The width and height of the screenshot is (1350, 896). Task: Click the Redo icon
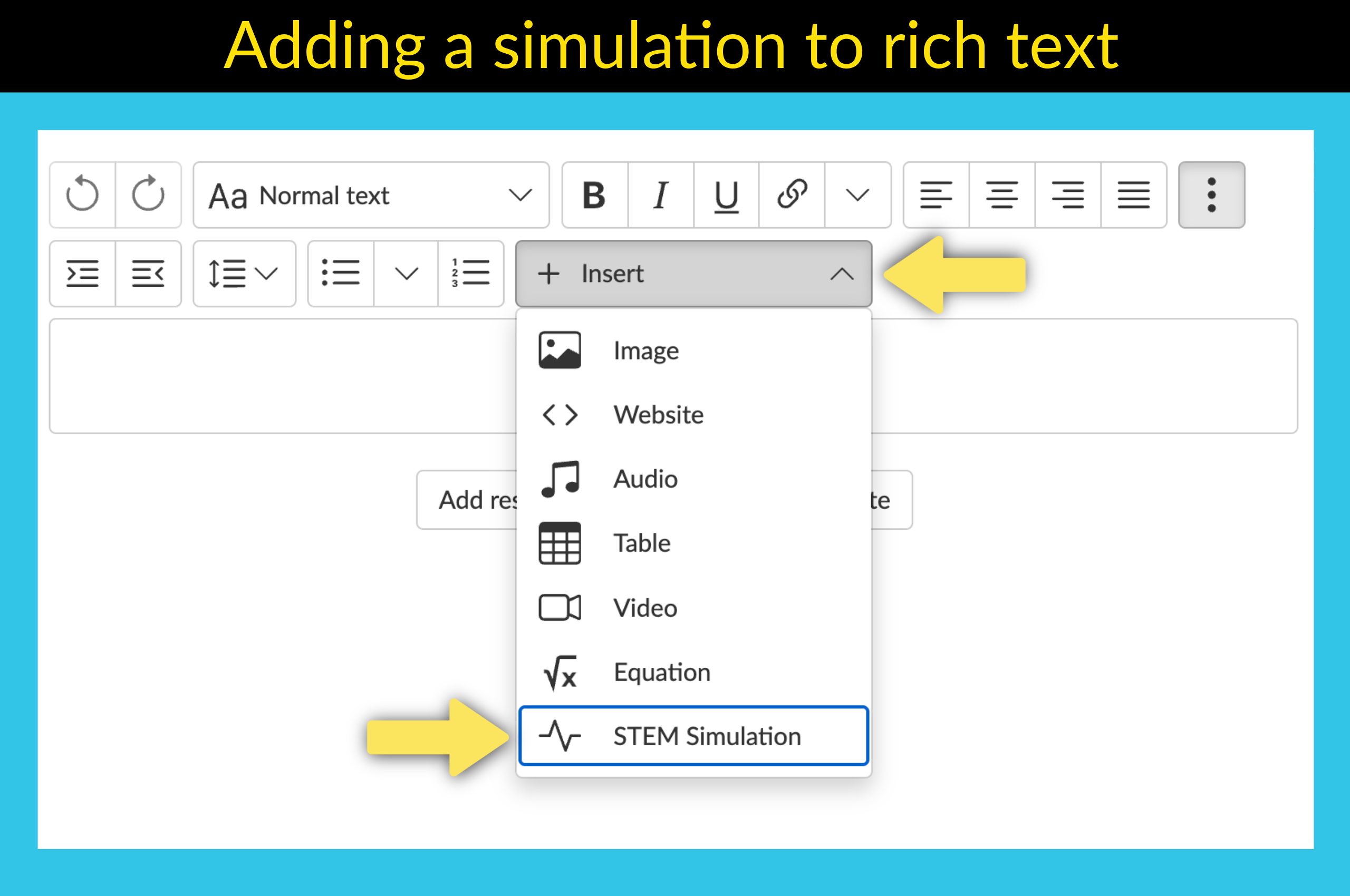click(148, 196)
